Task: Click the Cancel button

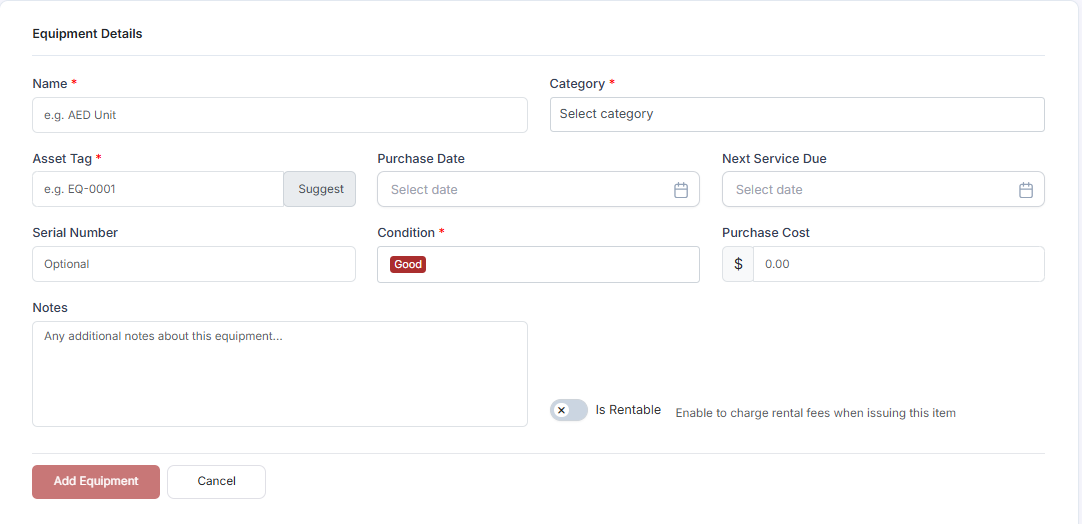Action: point(217,481)
